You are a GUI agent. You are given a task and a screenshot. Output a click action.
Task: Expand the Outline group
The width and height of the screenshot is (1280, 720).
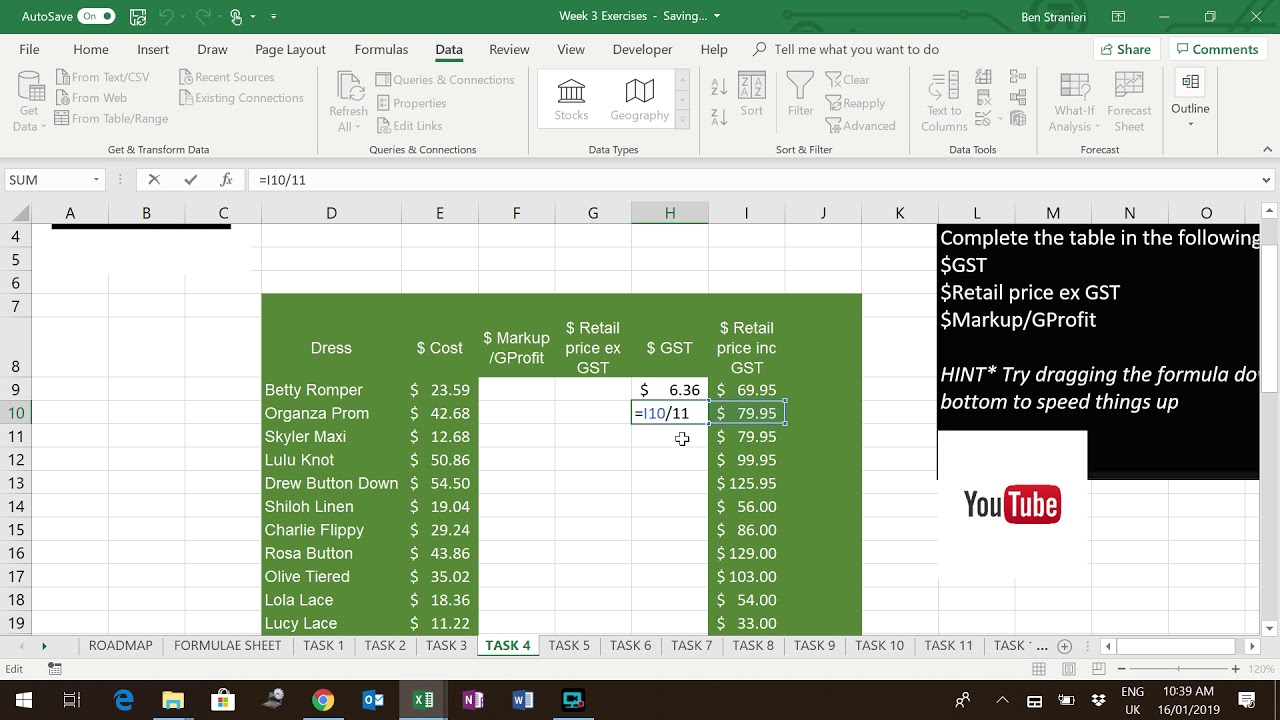(1190, 100)
